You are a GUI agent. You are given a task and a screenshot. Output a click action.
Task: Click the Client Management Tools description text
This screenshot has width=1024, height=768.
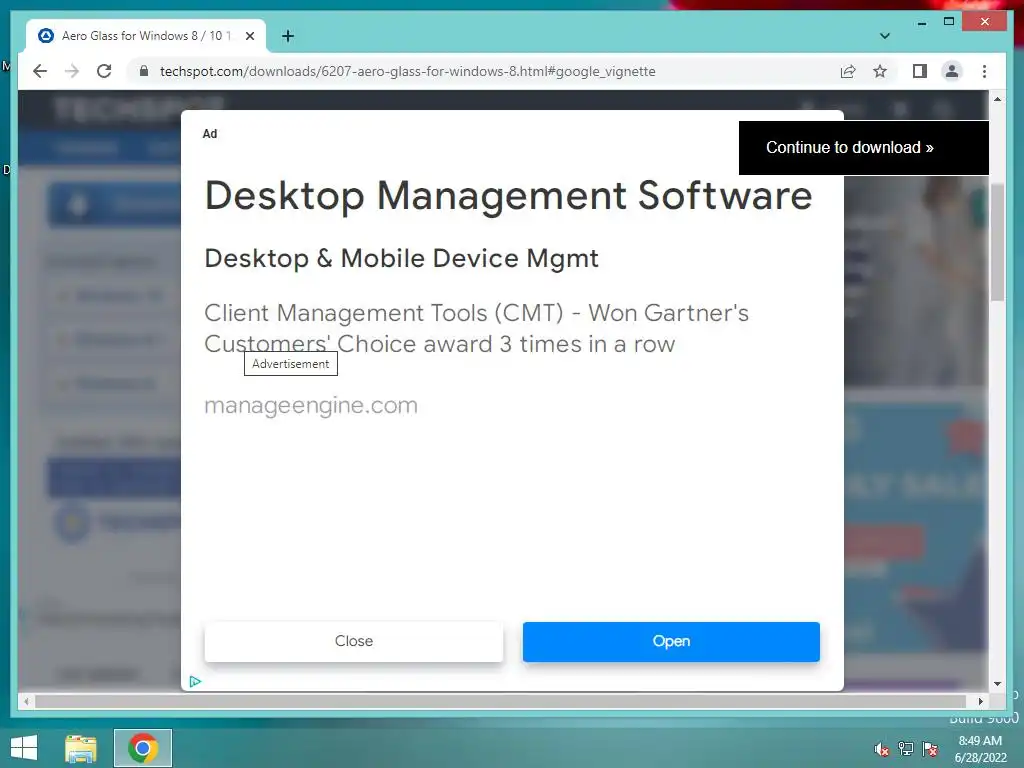pyautogui.click(x=477, y=328)
